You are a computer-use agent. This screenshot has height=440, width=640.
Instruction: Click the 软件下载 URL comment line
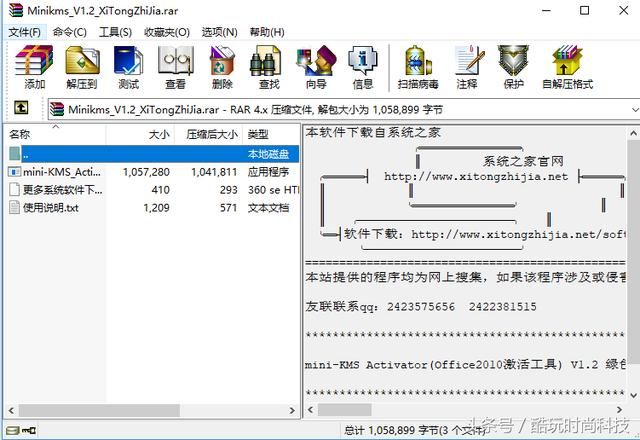484,234
